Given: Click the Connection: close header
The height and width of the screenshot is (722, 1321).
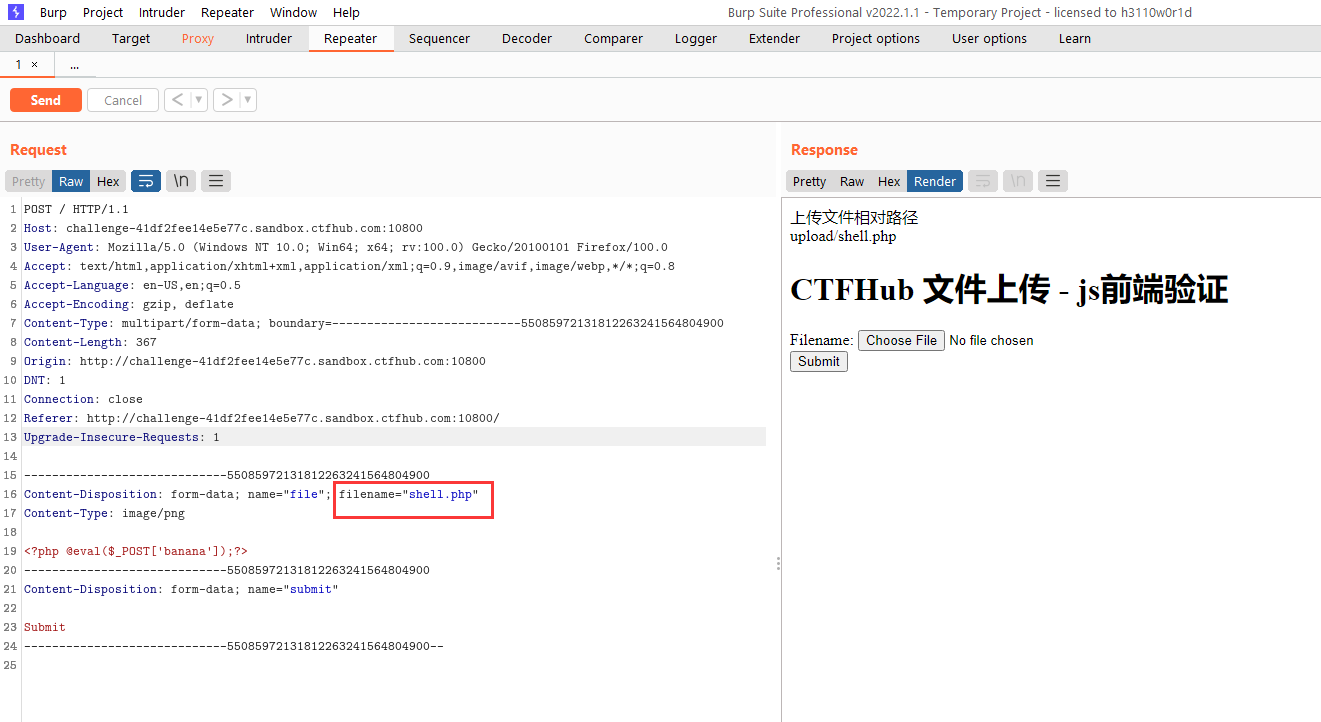Looking at the screenshot, I should [x=83, y=399].
